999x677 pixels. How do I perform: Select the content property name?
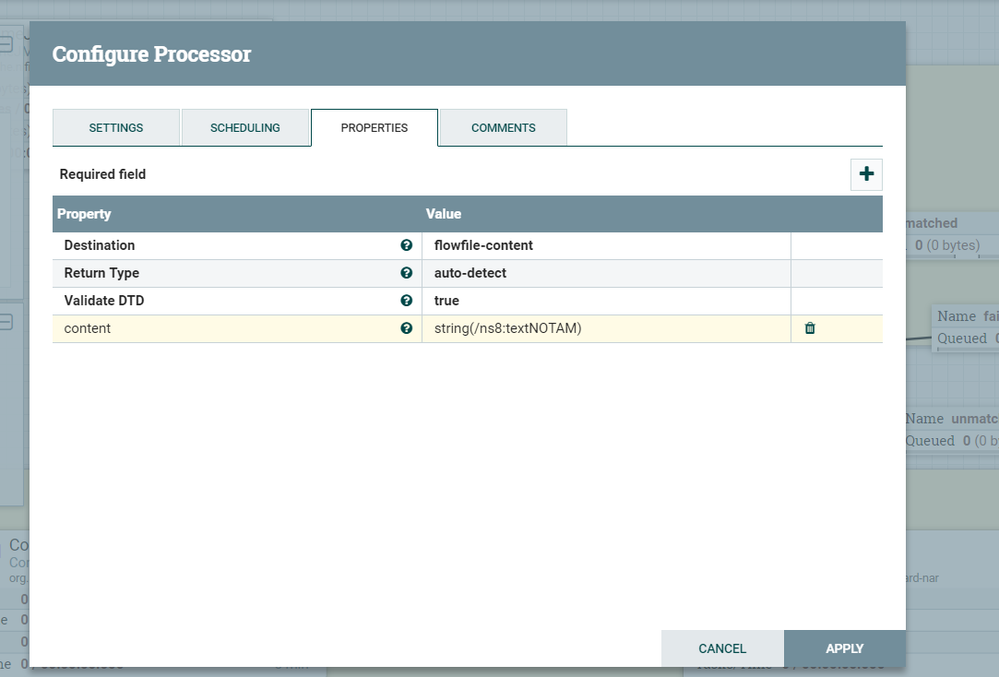pos(87,328)
